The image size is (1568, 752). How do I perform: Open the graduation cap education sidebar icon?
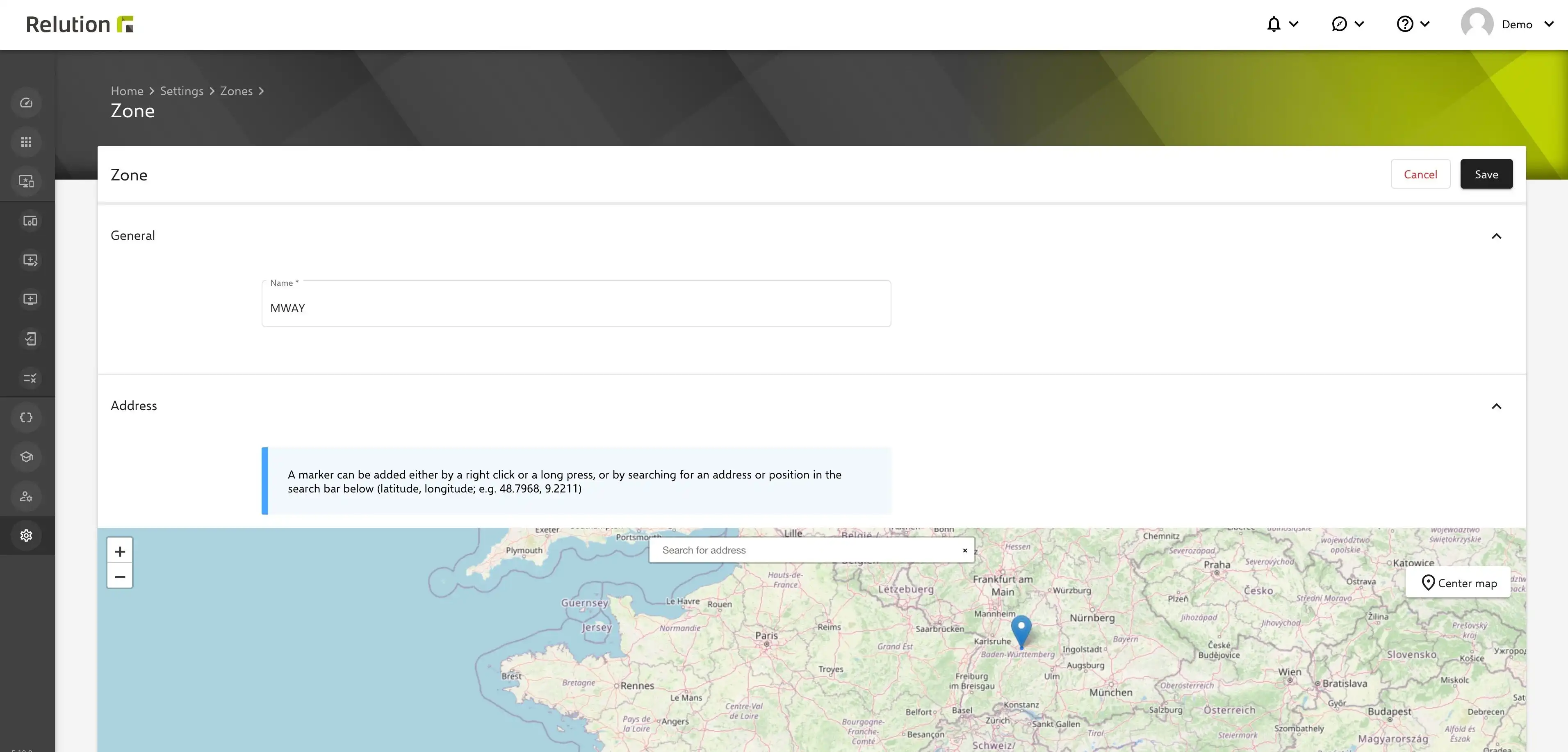pyautogui.click(x=26, y=457)
